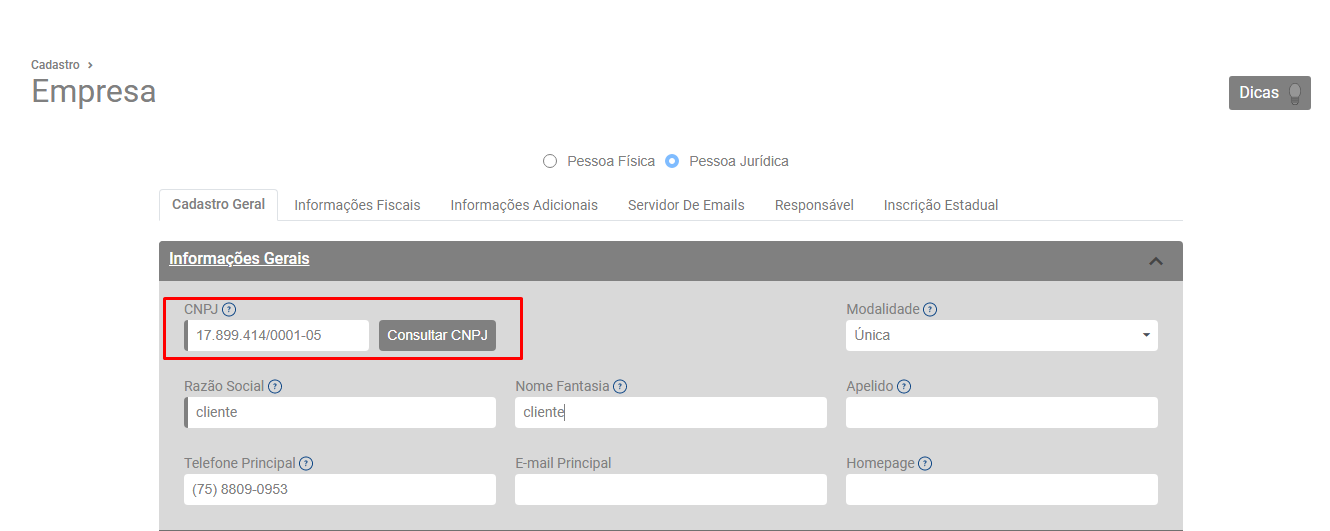This screenshot has height=531, width=1330.
Task: Click the Homepage help icon
Action: (x=925, y=464)
